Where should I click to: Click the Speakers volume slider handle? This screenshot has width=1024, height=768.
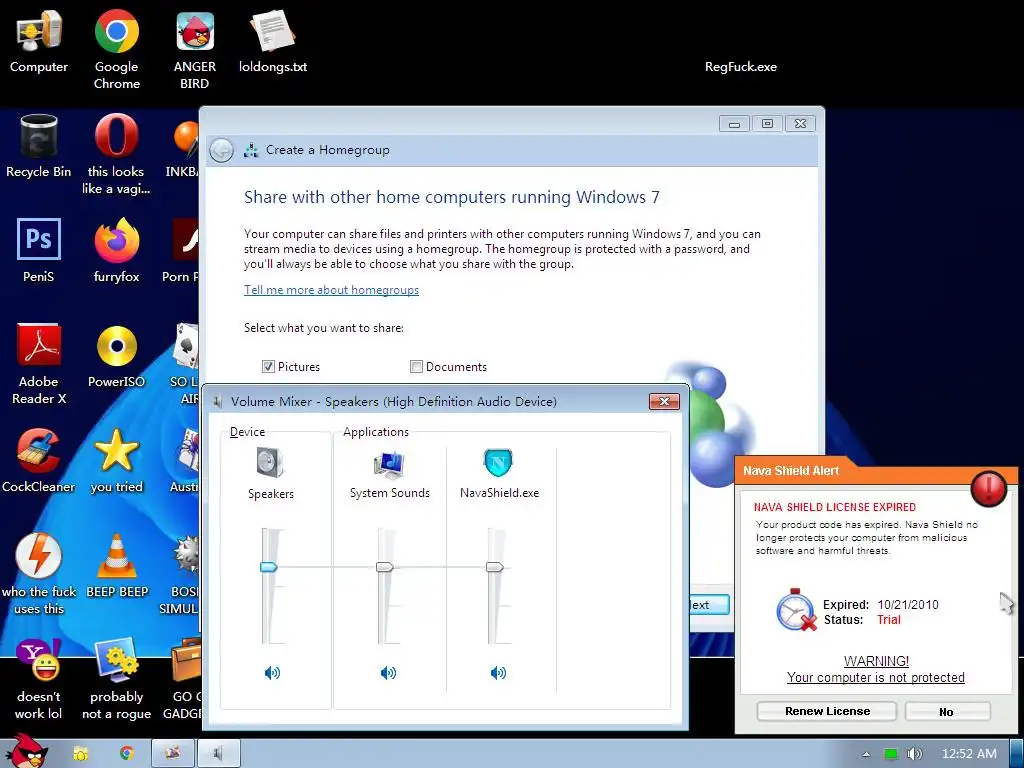tap(269, 567)
